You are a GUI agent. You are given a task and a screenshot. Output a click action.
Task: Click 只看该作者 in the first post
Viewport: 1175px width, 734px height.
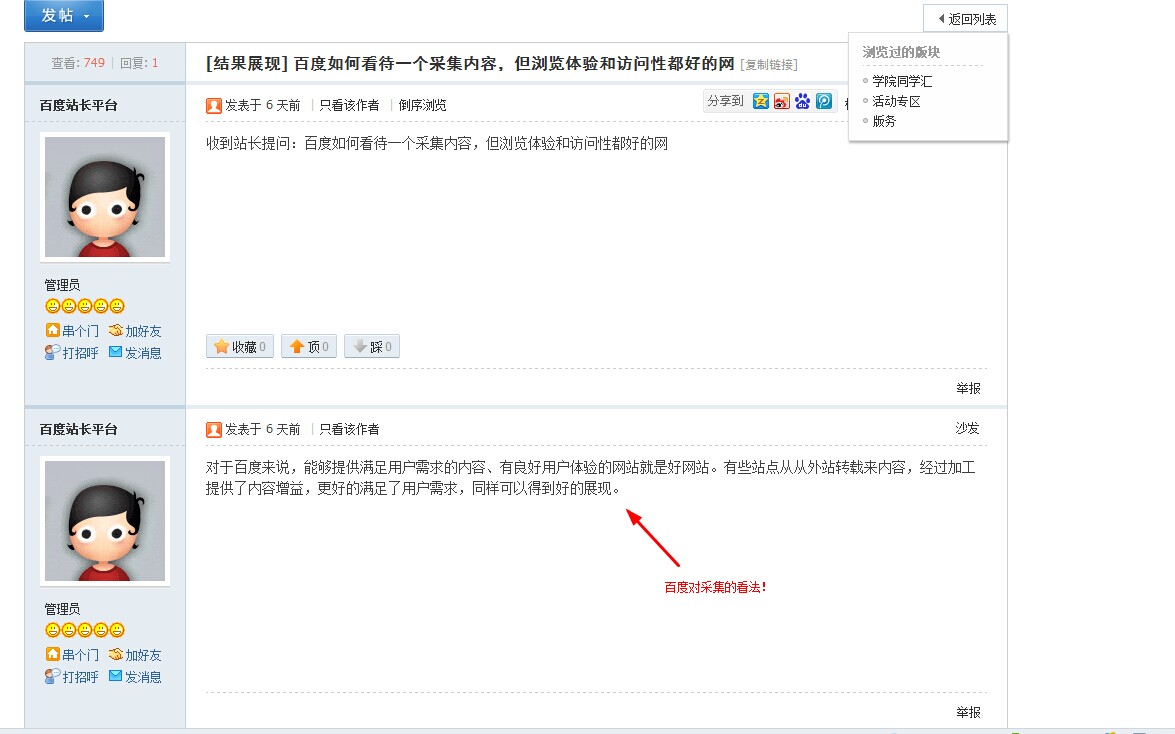tap(349, 106)
